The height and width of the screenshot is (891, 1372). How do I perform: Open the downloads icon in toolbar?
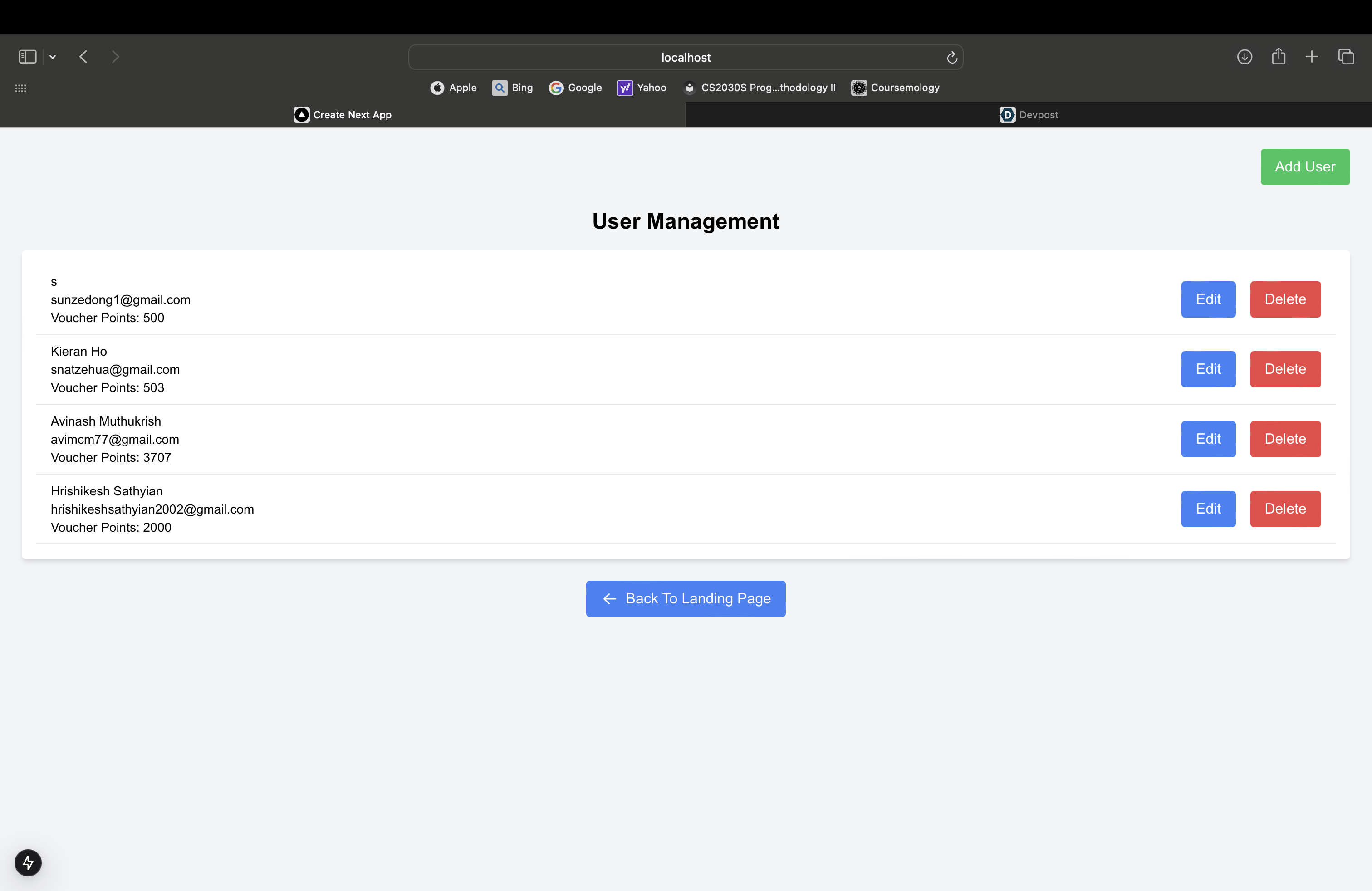(x=1244, y=56)
